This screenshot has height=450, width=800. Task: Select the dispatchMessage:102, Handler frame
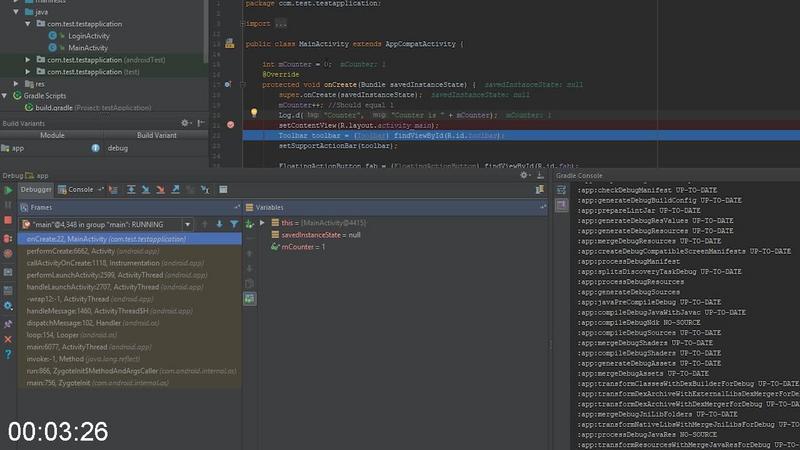(x=130, y=323)
